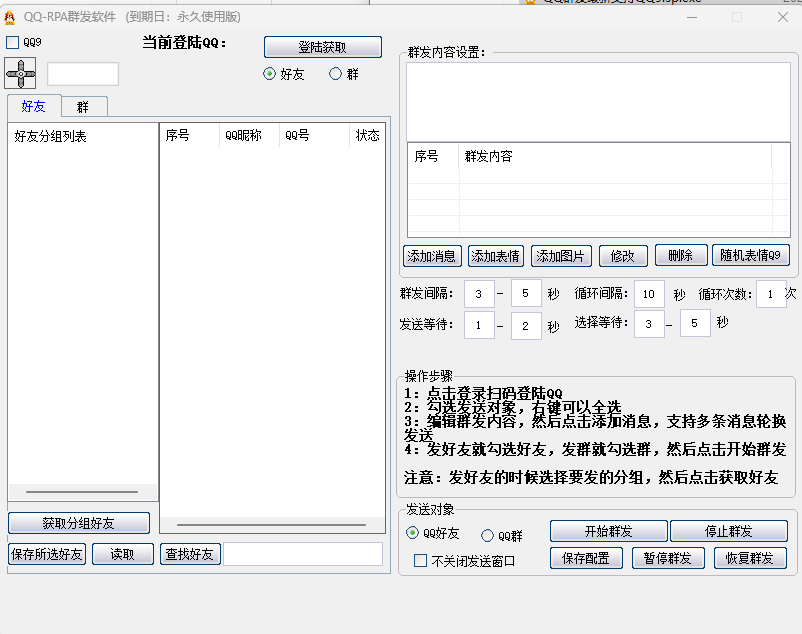The height and width of the screenshot is (634, 802).
Task: Focus the input field beside the crosshair icon
Action: tap(83, 74)
